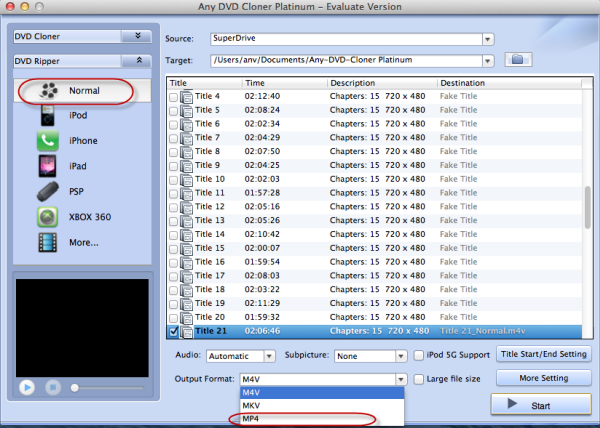Open the Audio track dropdown
Screen dimensions: 600x428
coord(269,356)
